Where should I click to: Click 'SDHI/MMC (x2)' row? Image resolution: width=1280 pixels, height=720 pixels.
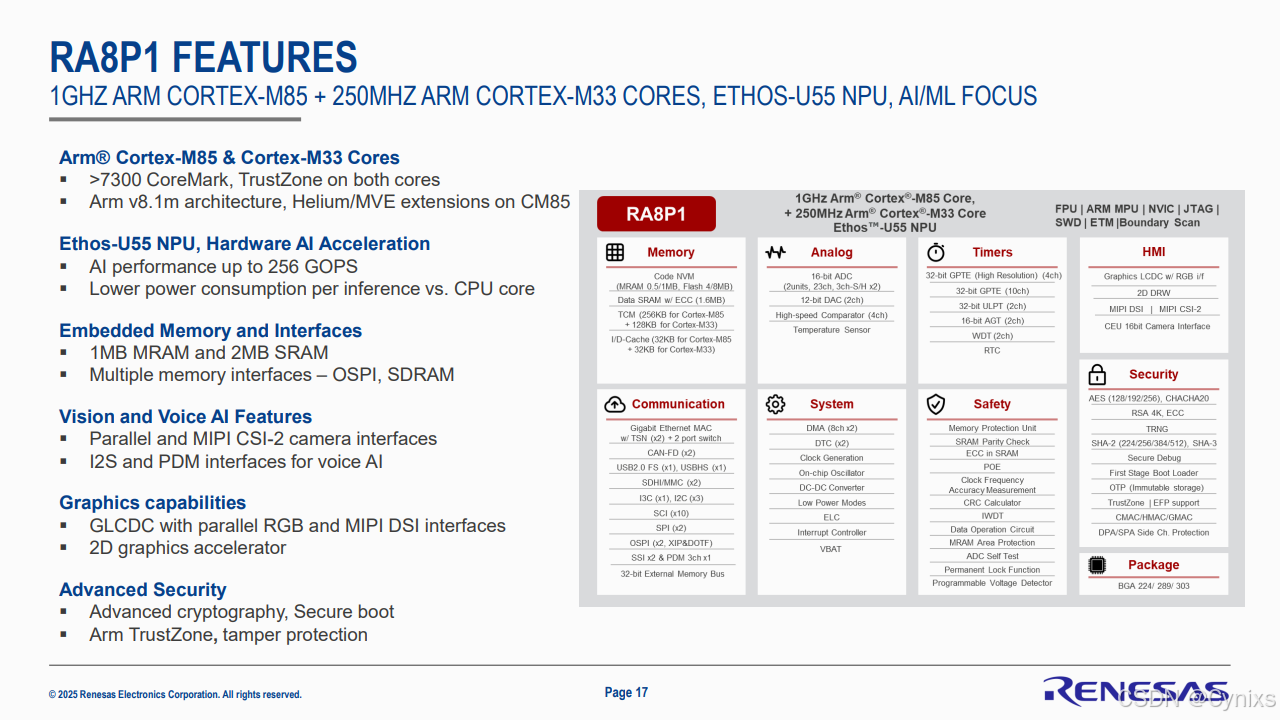(x=671, y=483)
